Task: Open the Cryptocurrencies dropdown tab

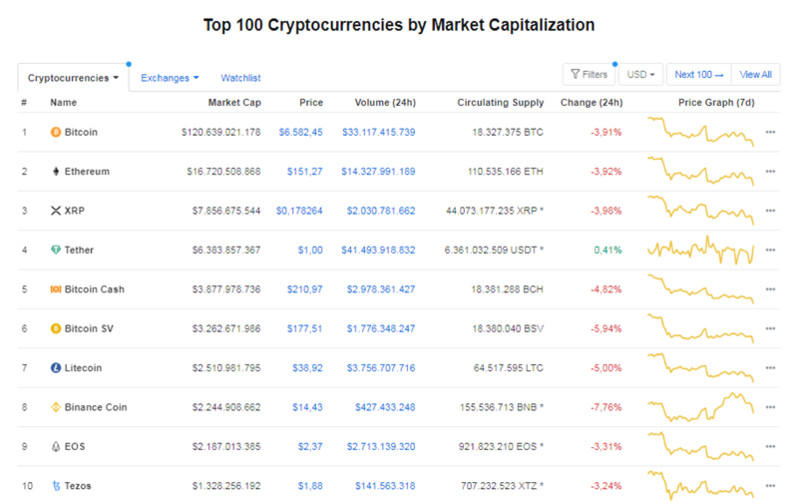Action: point(73,77)
